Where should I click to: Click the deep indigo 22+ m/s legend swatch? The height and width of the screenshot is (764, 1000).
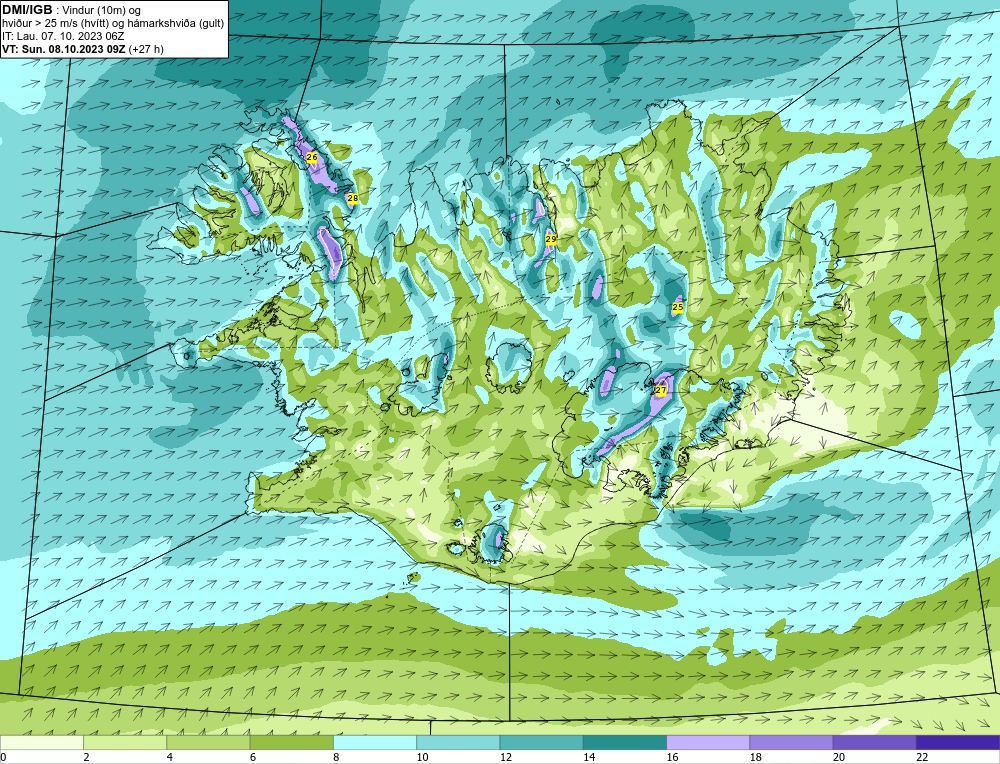pos(958,742)
